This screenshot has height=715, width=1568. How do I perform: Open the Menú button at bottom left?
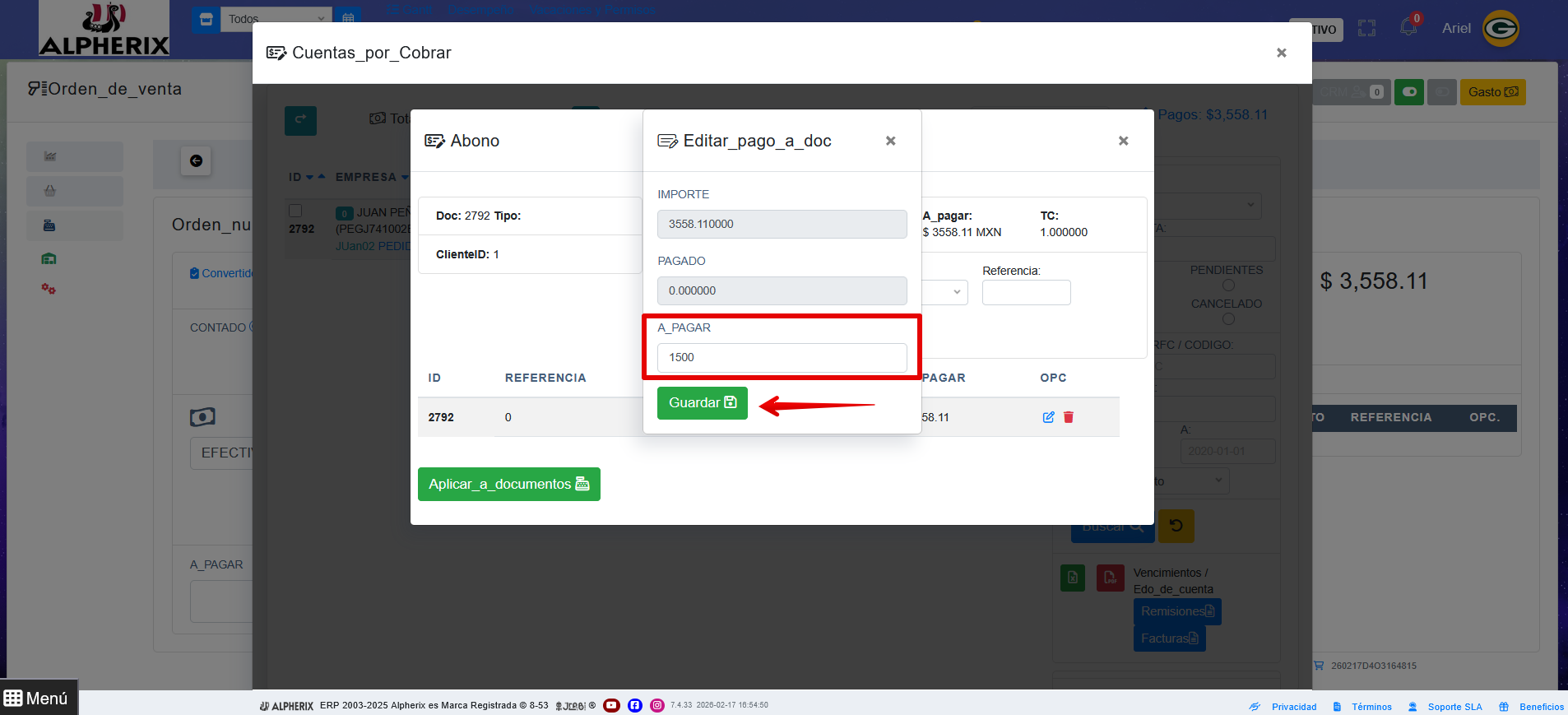point(38,698)
